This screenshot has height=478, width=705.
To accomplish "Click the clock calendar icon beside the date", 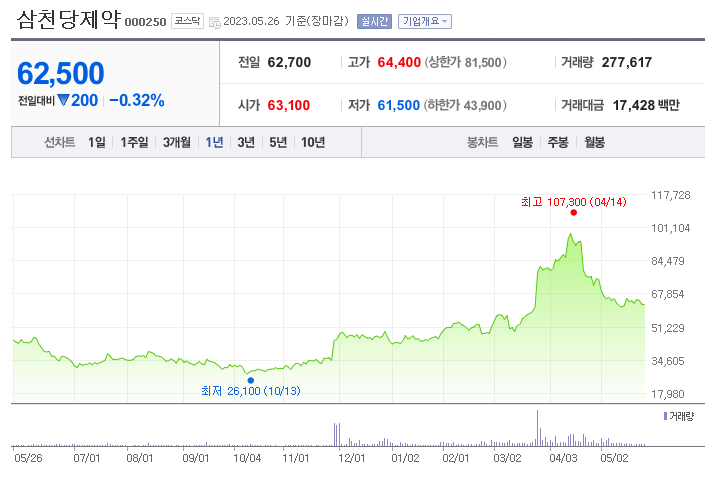I will point(215,22).
